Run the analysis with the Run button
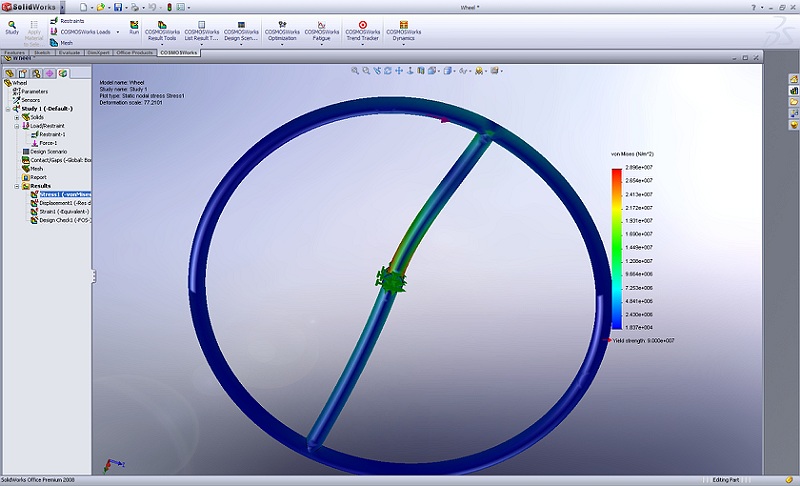This screenshot has height=486, width=800. (x=134, y=25)
